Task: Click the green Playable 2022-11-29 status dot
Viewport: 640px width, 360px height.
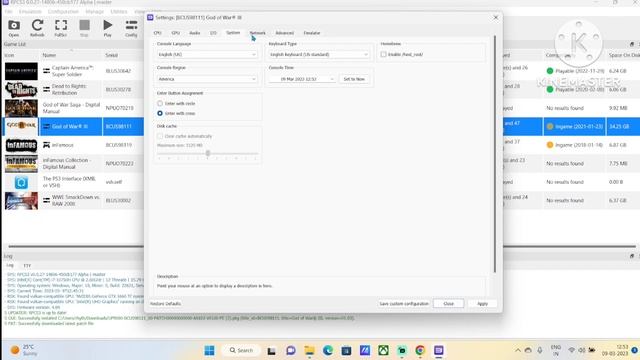Action: coord(550,71)
